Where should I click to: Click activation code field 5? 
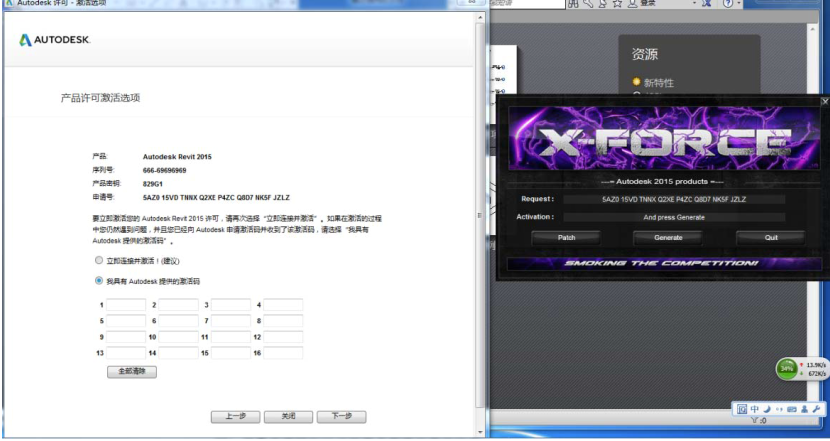pos(126,321)
